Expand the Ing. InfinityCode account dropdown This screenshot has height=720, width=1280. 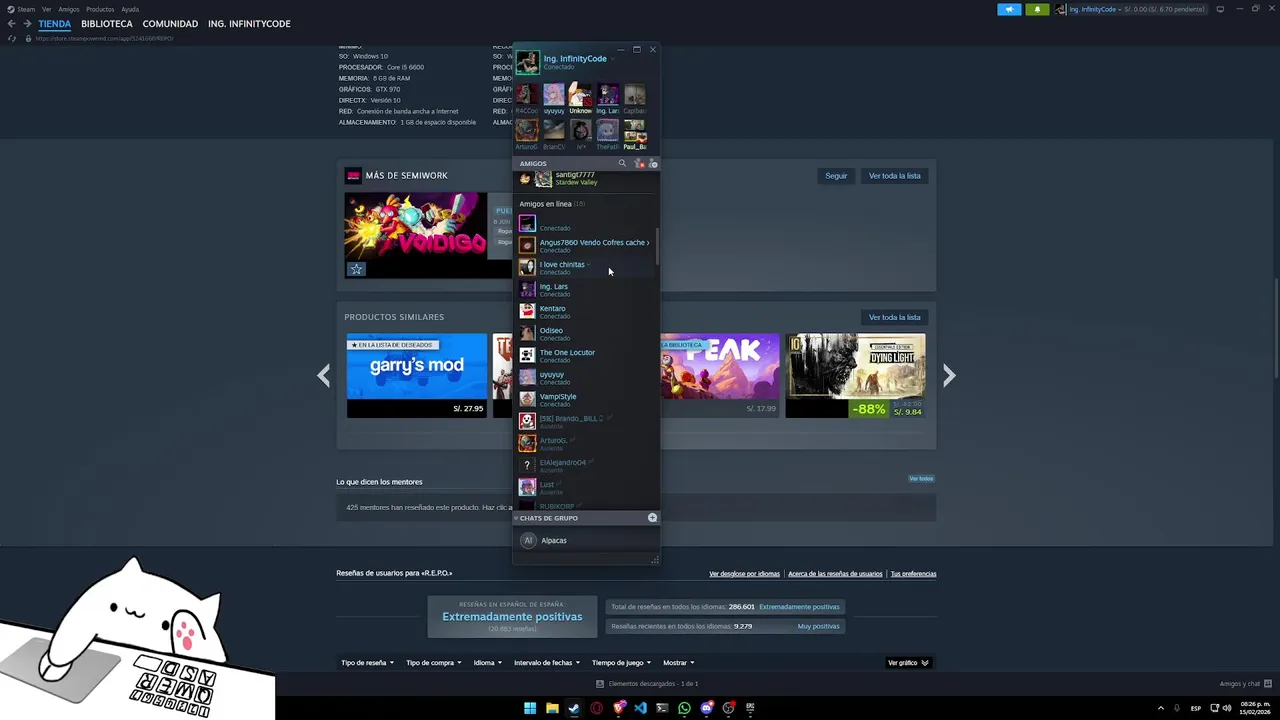click(x=1122, y=9)
